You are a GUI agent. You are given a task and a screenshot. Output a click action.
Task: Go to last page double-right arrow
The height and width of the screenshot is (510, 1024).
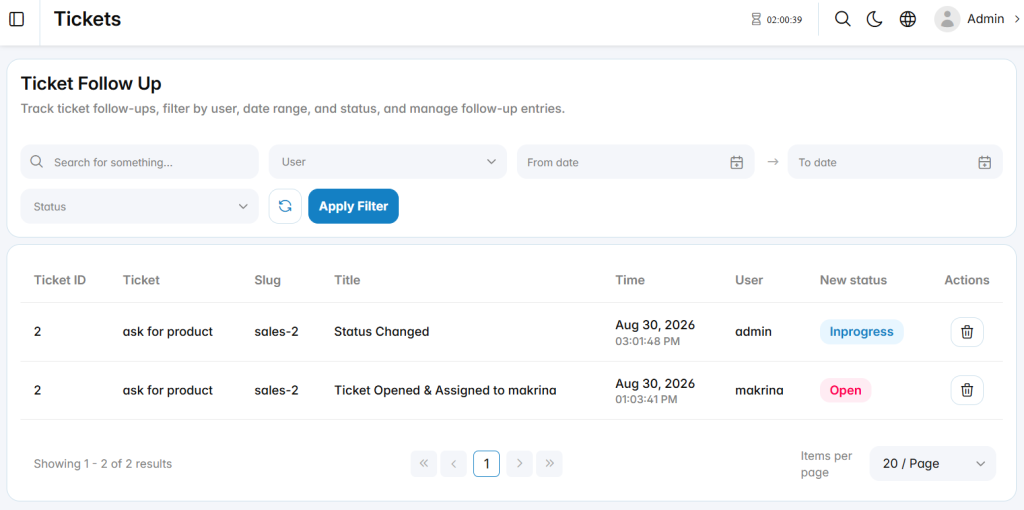(549, 464)
